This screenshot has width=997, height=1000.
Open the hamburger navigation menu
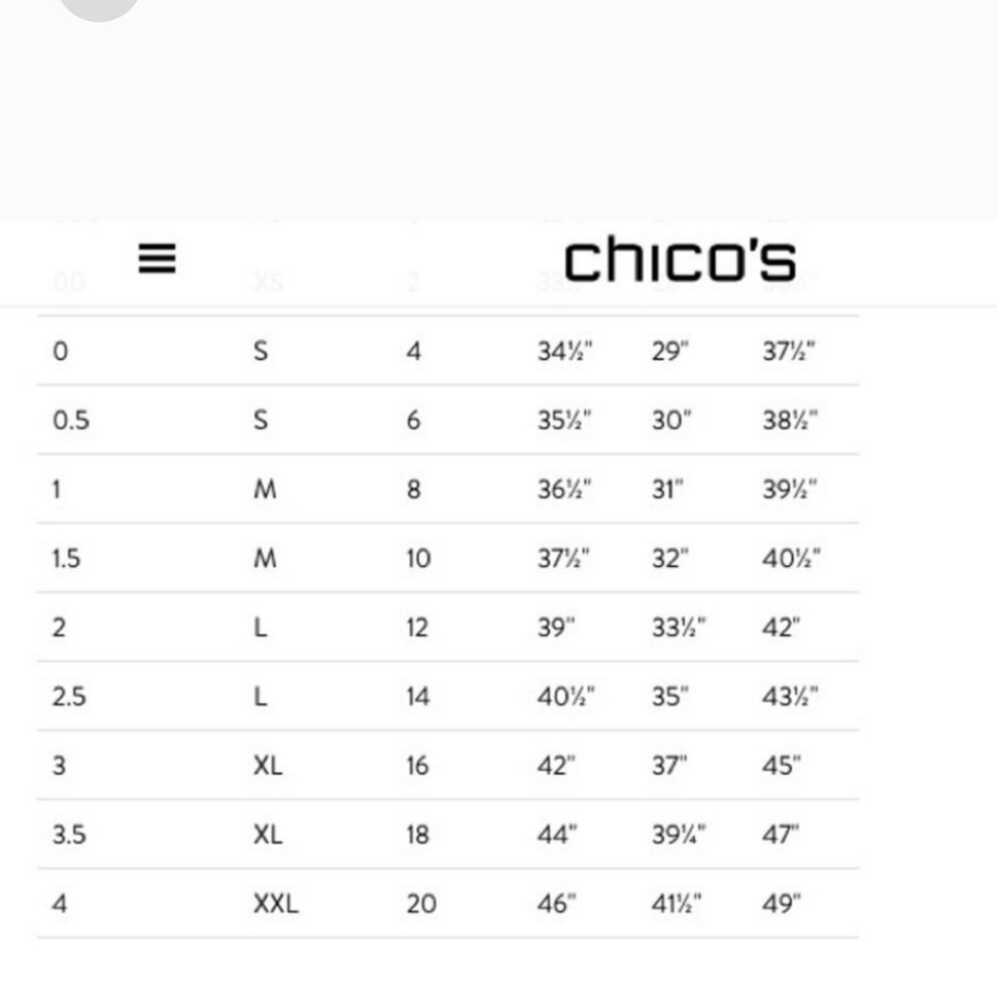point(156,259)
